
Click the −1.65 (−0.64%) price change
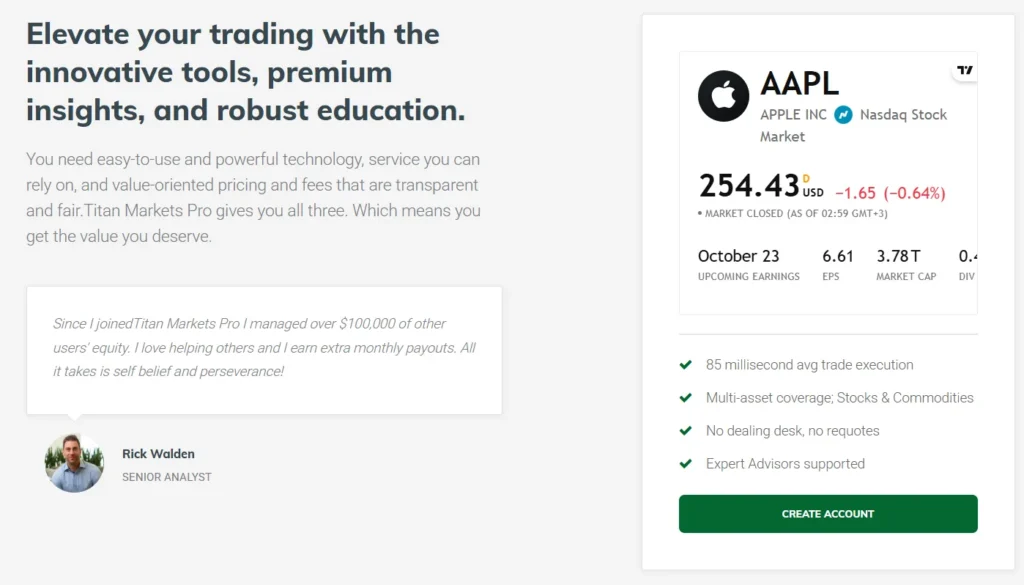[889, 193]
